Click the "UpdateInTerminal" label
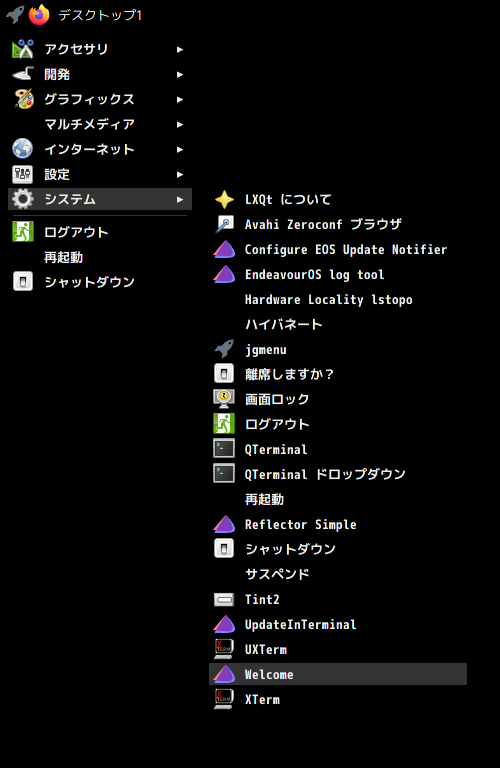Screen dimensions: 500x768 point(301,624)
